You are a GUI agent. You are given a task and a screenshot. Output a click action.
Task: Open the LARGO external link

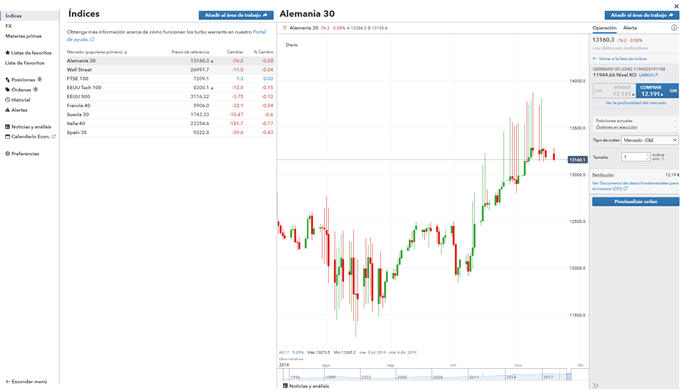tap(648, 75)
